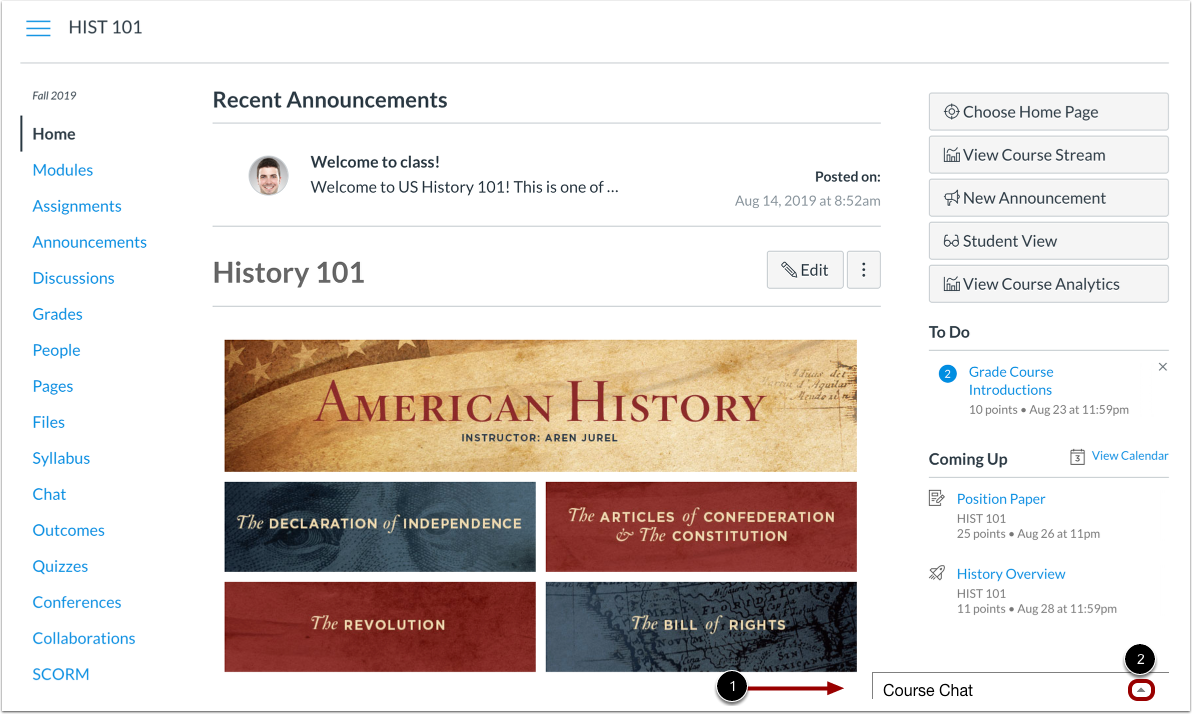Open the Welcome to class! announcement
The image size is (1192, 714).
tap(375, 162)
